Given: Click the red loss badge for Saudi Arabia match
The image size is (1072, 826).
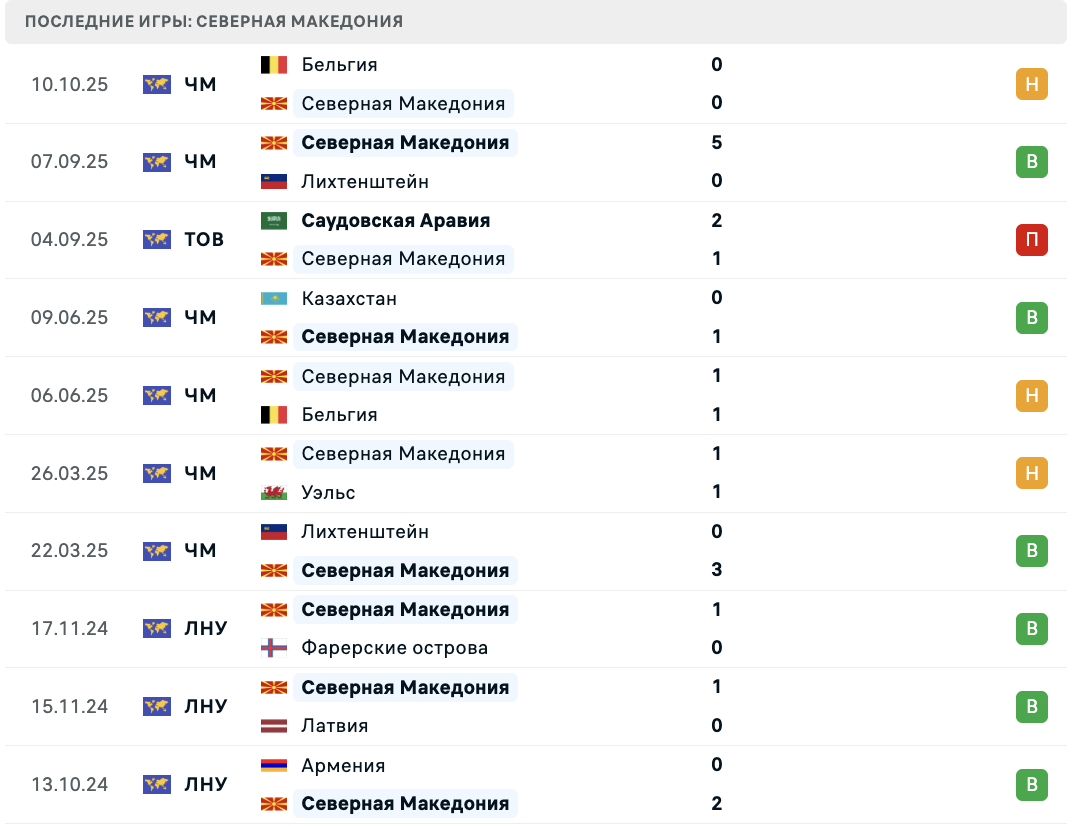Looking at the screenshot, I should click(x=1032, y=240).
